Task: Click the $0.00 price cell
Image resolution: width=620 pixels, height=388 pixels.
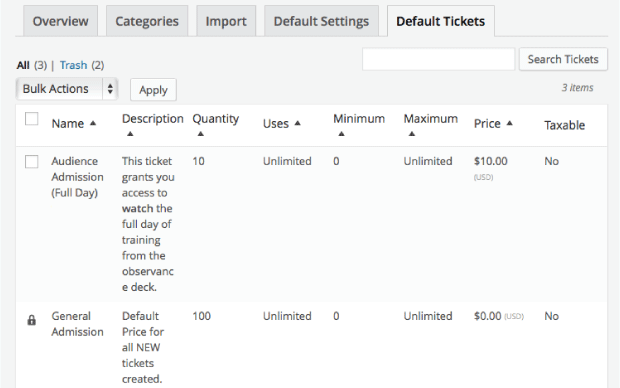Action: pos(488,316)
